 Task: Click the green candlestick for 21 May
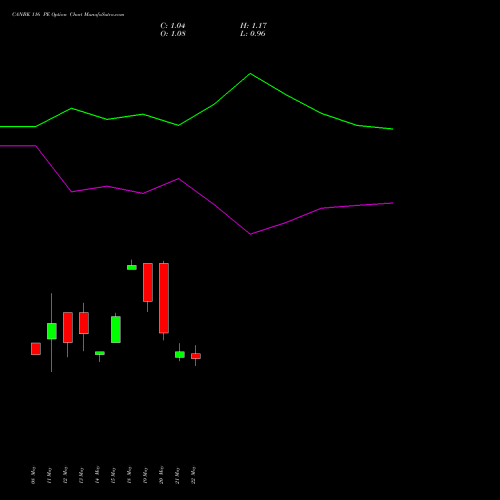180,355
